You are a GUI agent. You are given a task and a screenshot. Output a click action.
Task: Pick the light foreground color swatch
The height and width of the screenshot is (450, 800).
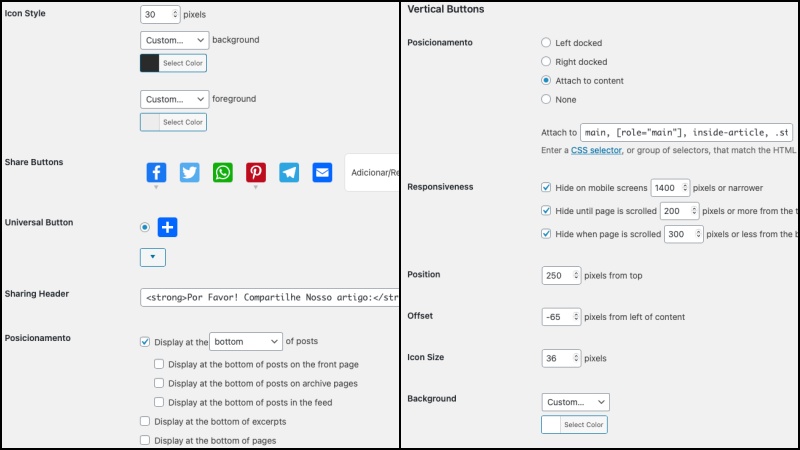tap(149, 122)
